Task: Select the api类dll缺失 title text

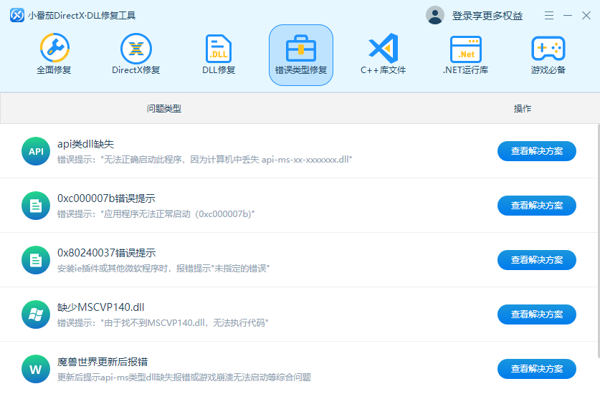Action: [x=86, y=144]
